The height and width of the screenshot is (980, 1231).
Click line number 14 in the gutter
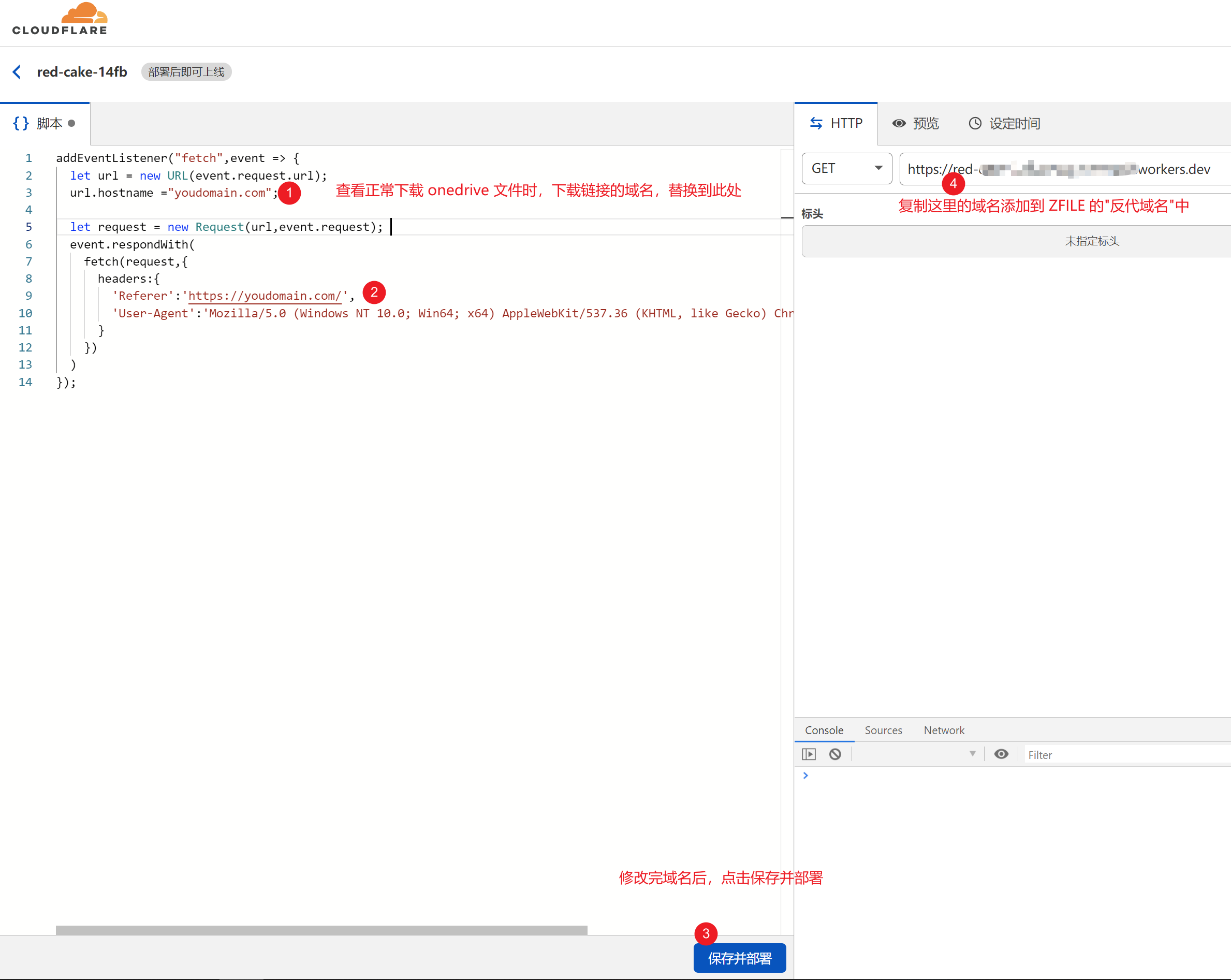26,382
